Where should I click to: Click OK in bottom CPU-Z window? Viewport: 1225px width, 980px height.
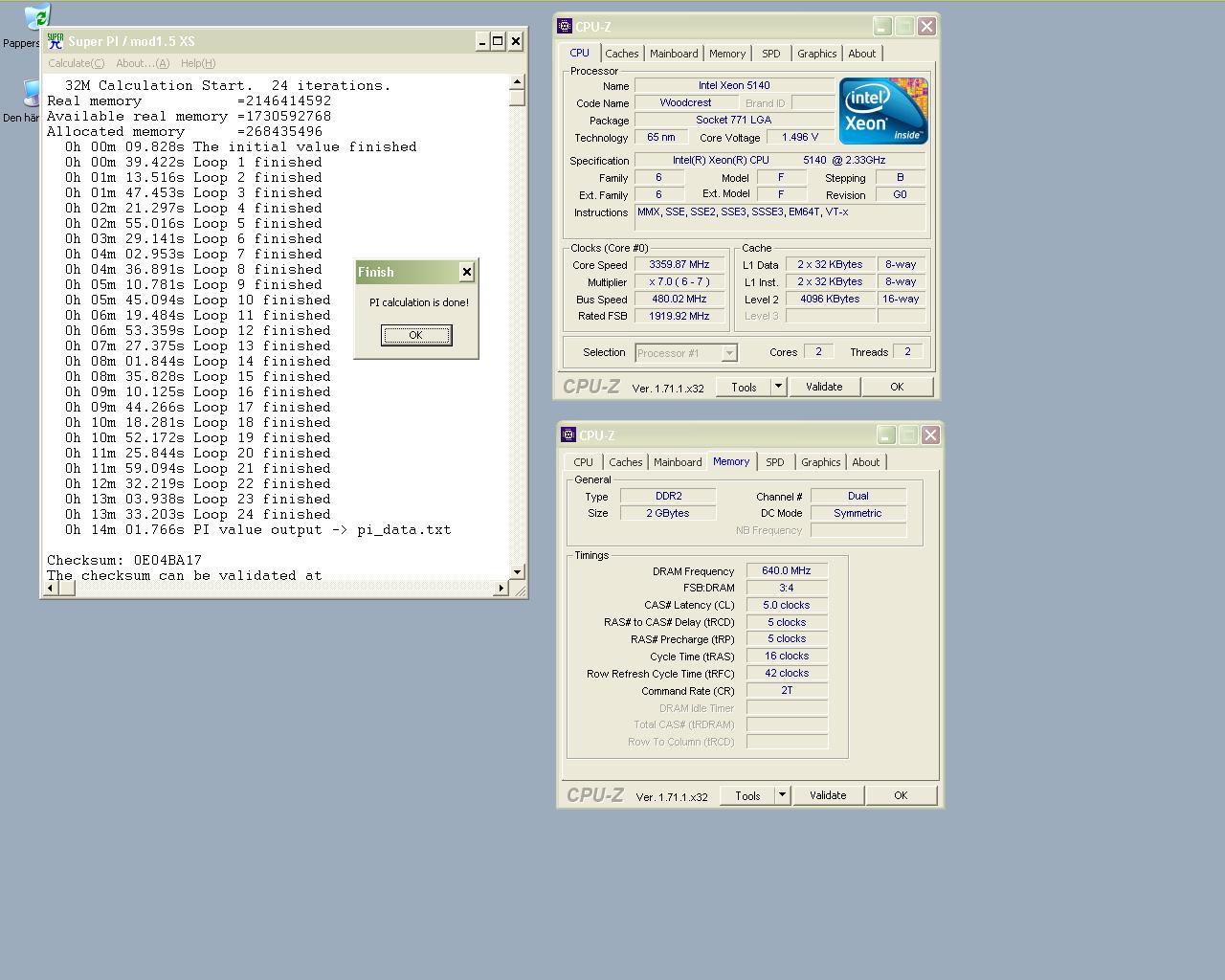click(x=901, y=795)
